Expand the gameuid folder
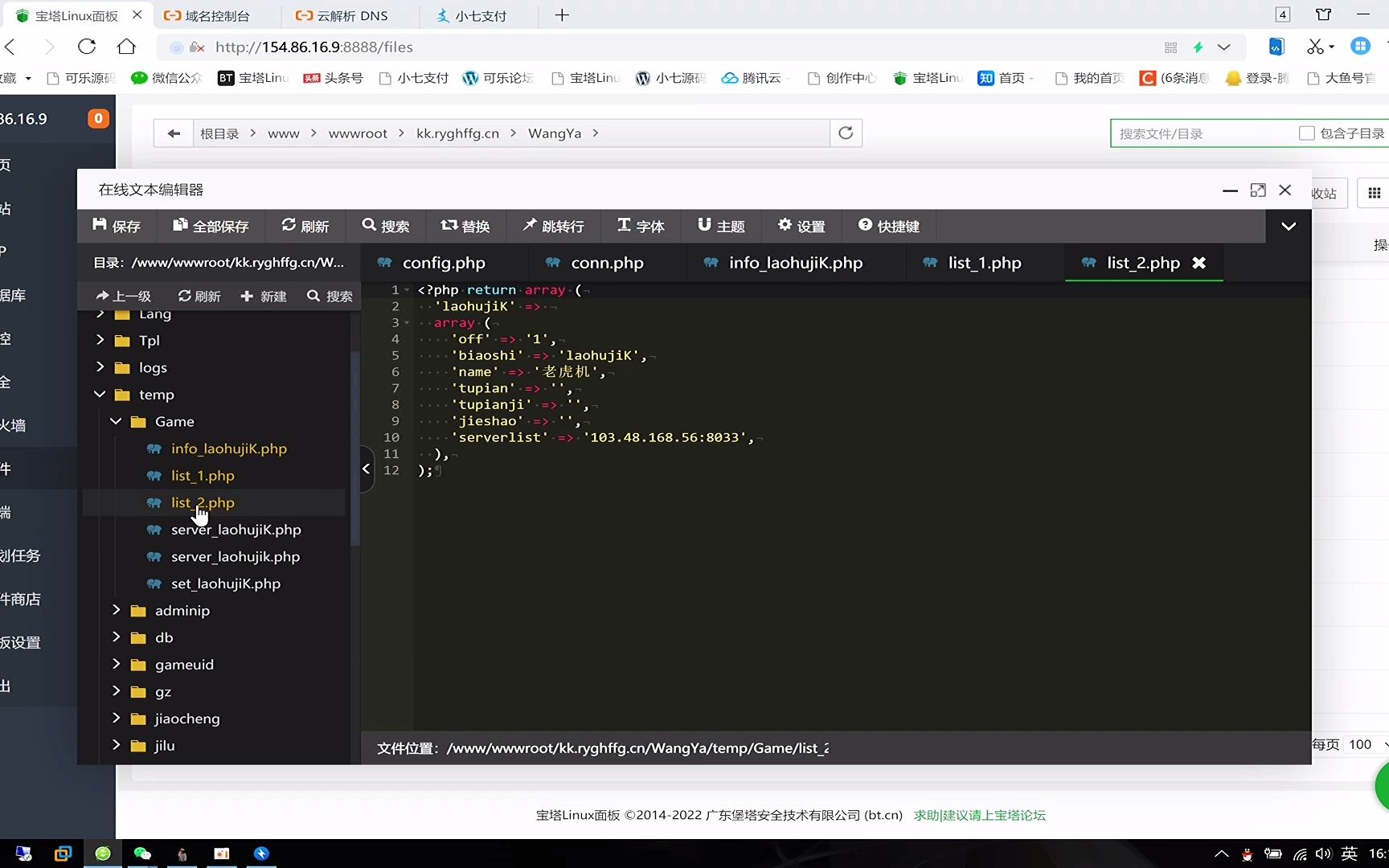This screenshot has width=1389, height=868. tap(117, 664)
